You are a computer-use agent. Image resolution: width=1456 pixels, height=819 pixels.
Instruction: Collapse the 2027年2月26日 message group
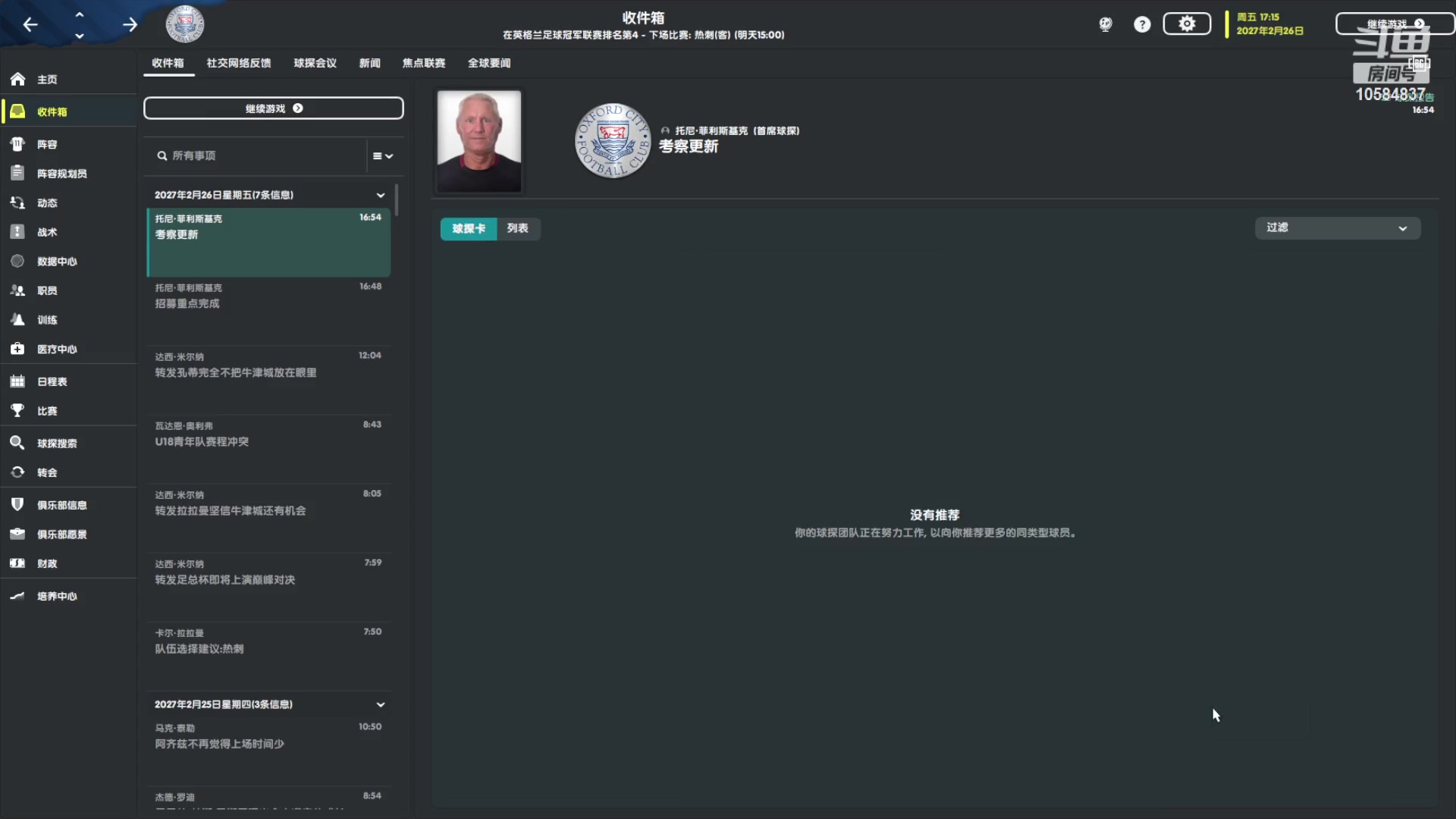[381, 195]
